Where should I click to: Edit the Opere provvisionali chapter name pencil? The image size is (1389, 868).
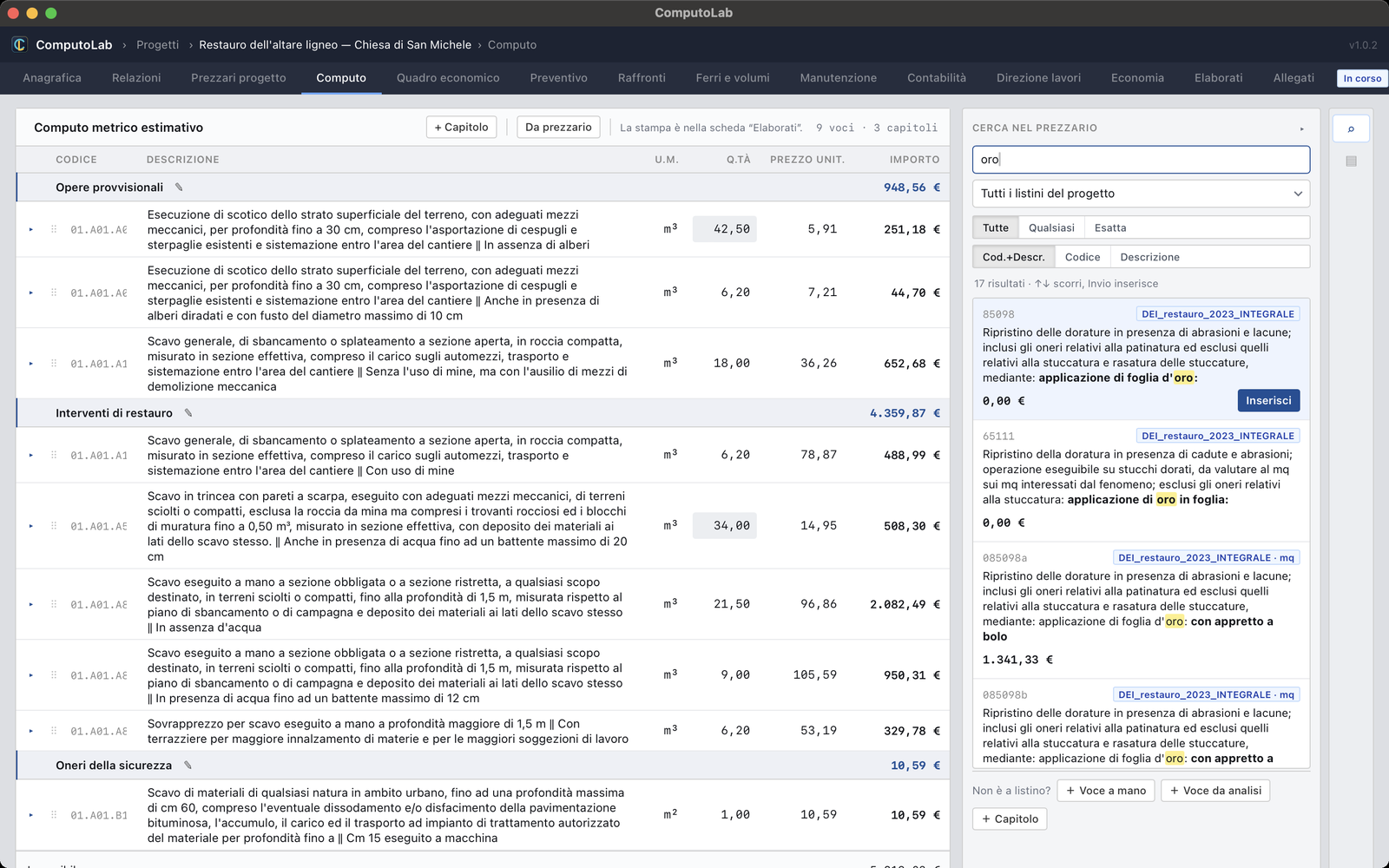tap(179, 187)
